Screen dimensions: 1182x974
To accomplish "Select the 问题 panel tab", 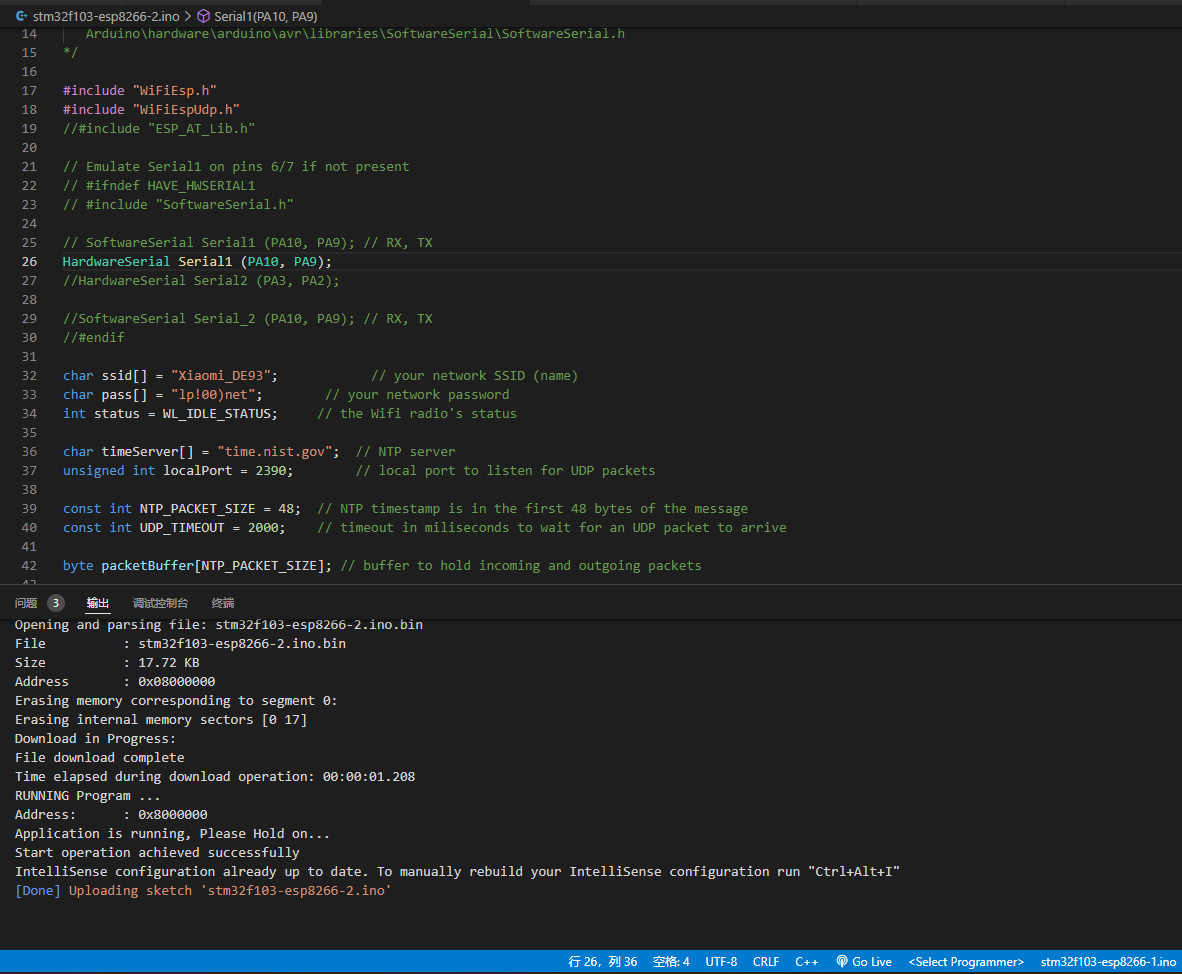I will tap(26, 602).
